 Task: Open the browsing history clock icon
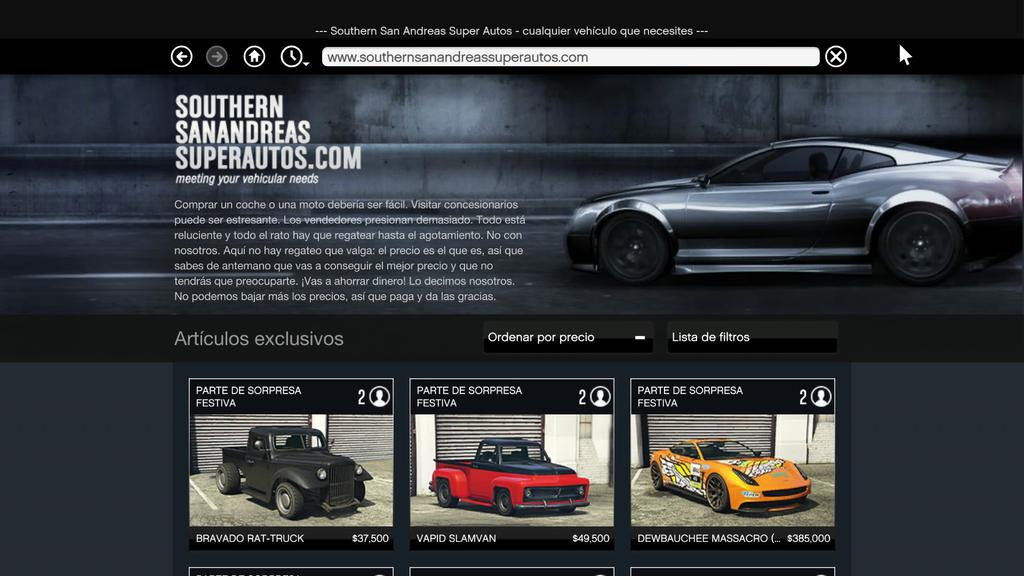[x=293, y=57]
